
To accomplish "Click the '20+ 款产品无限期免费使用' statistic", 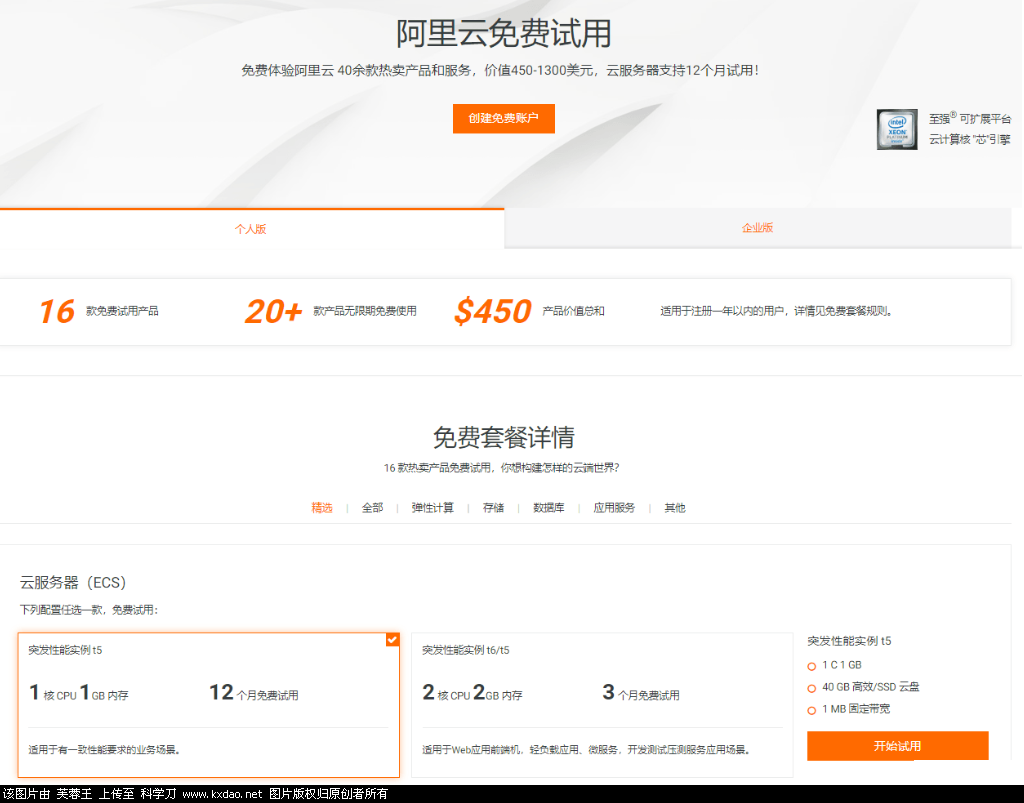I will pos(330,311).
